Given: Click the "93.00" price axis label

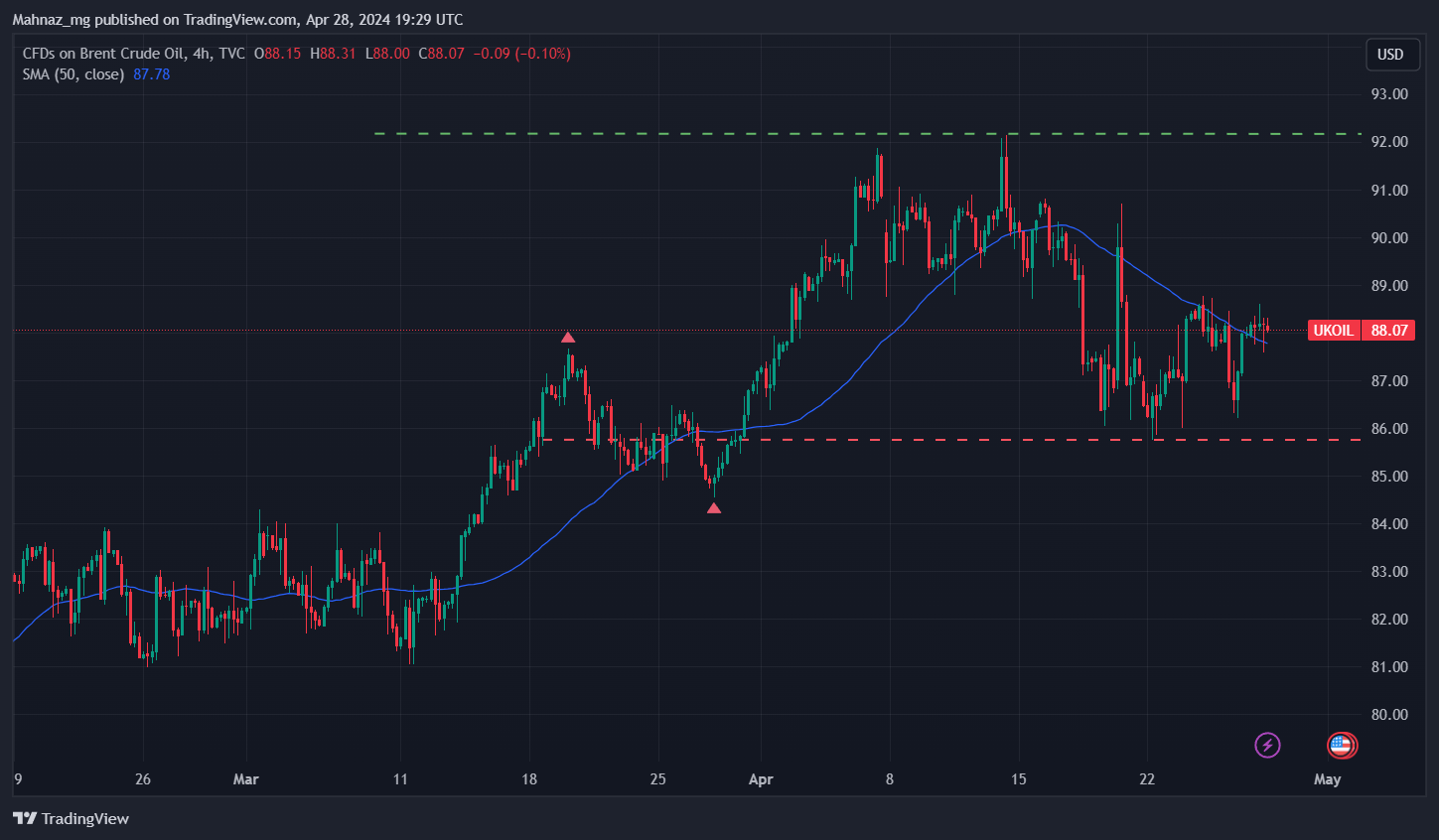Looking at the screenshot, I should (1389, 94).
